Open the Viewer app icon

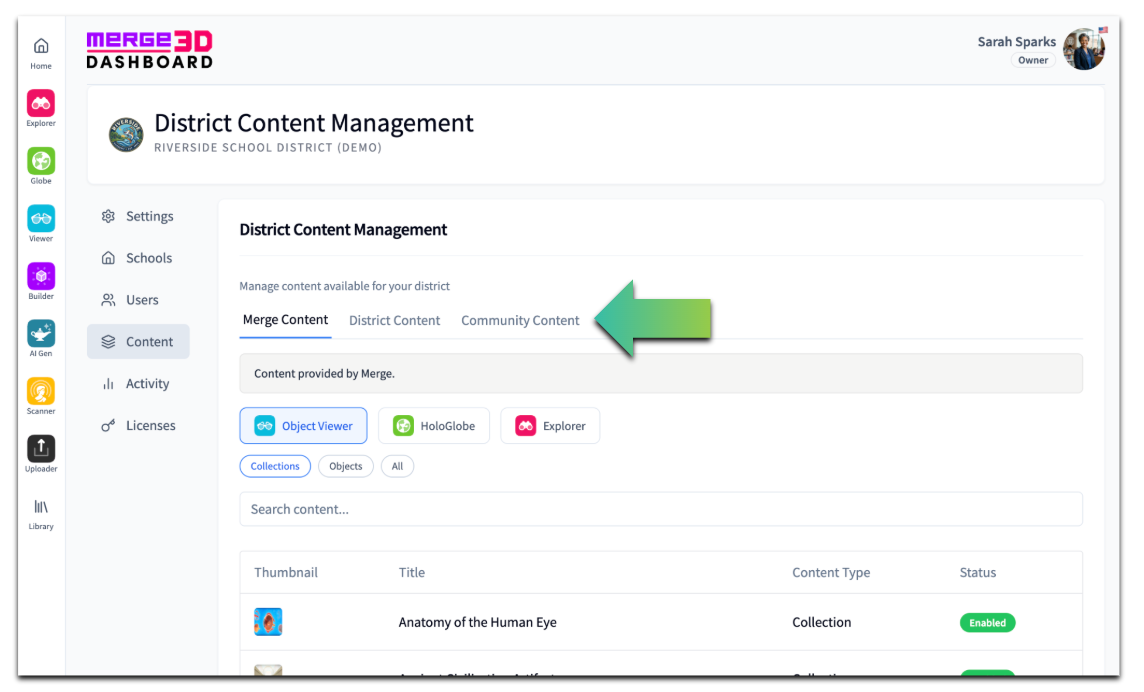(41, 219)
